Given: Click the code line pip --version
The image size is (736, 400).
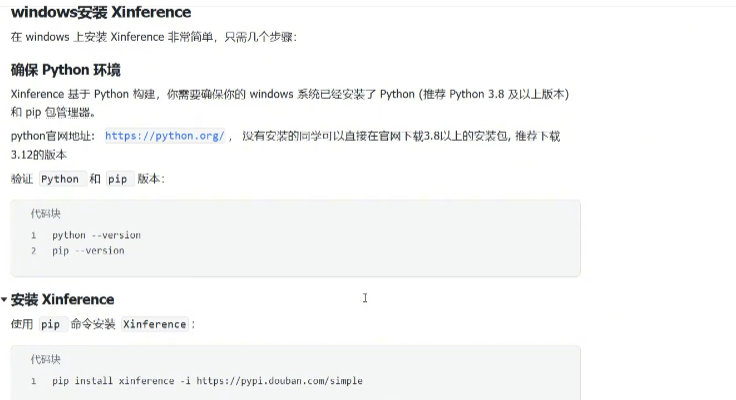Looking at the screenshot, I should click(x=88, y=251).
